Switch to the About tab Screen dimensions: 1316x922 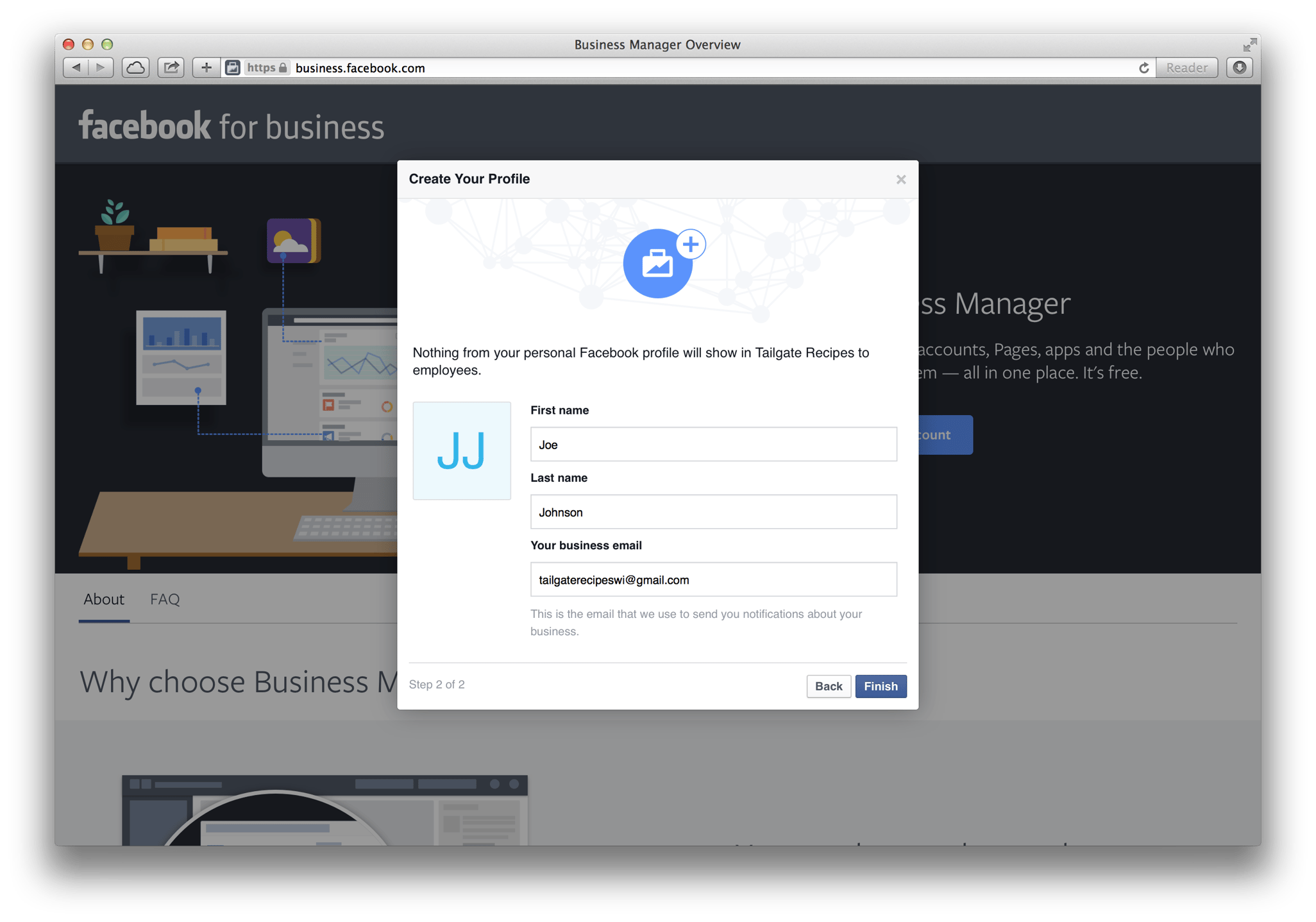tap(103, 599)
